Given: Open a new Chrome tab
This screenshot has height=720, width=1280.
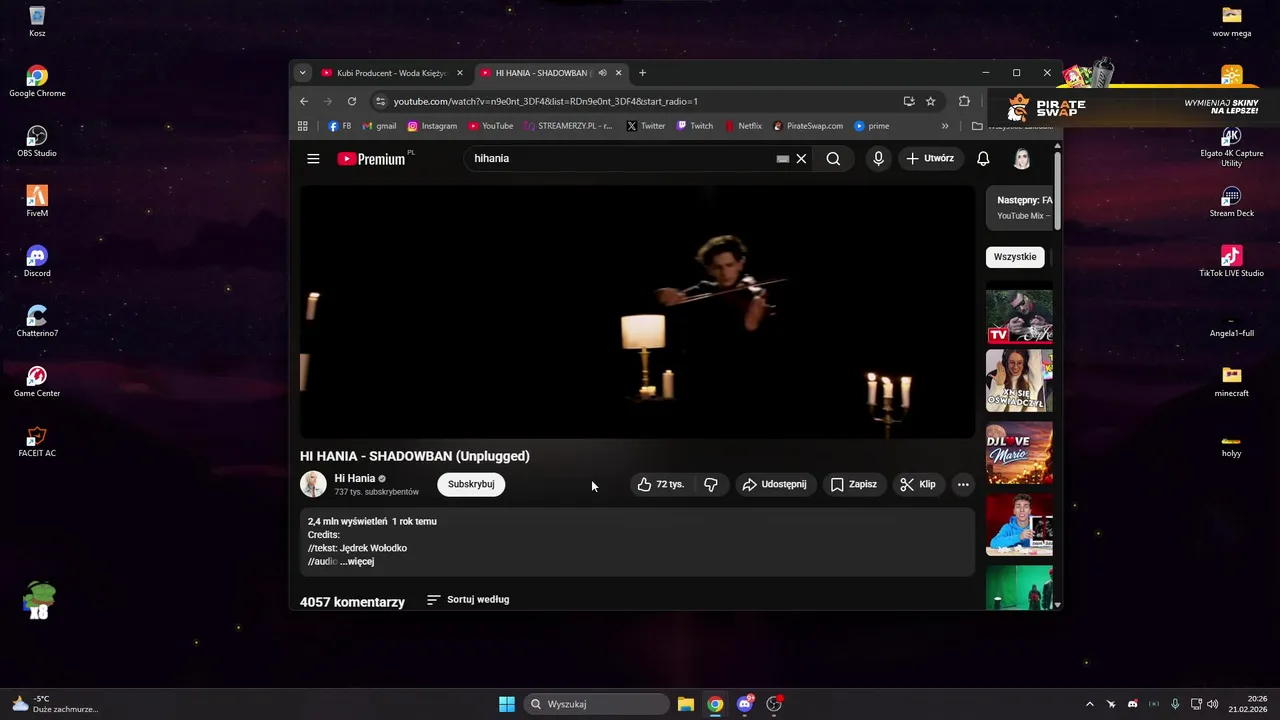Looking at the screenshot, I should click(x=642, y=73).
